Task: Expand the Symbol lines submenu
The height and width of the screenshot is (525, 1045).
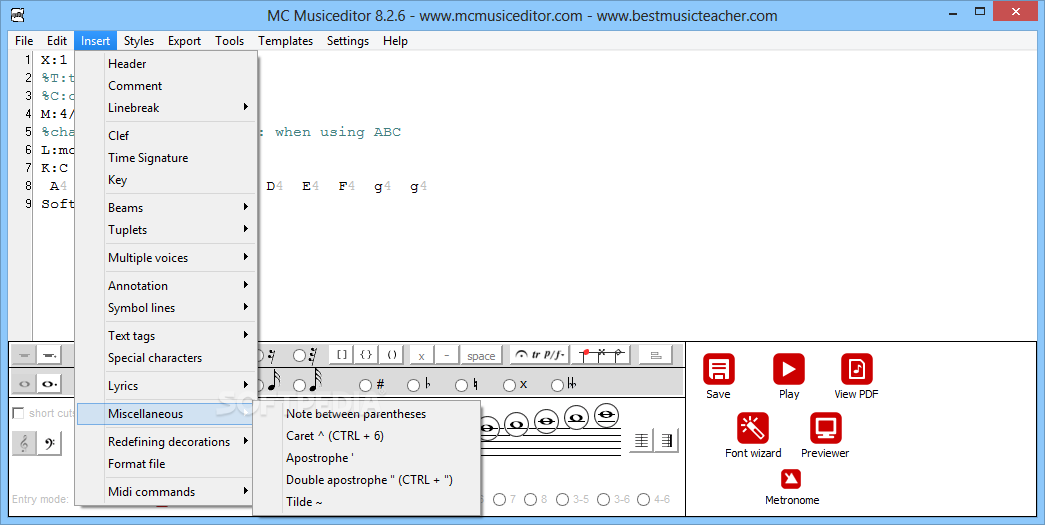Action: 165,308
